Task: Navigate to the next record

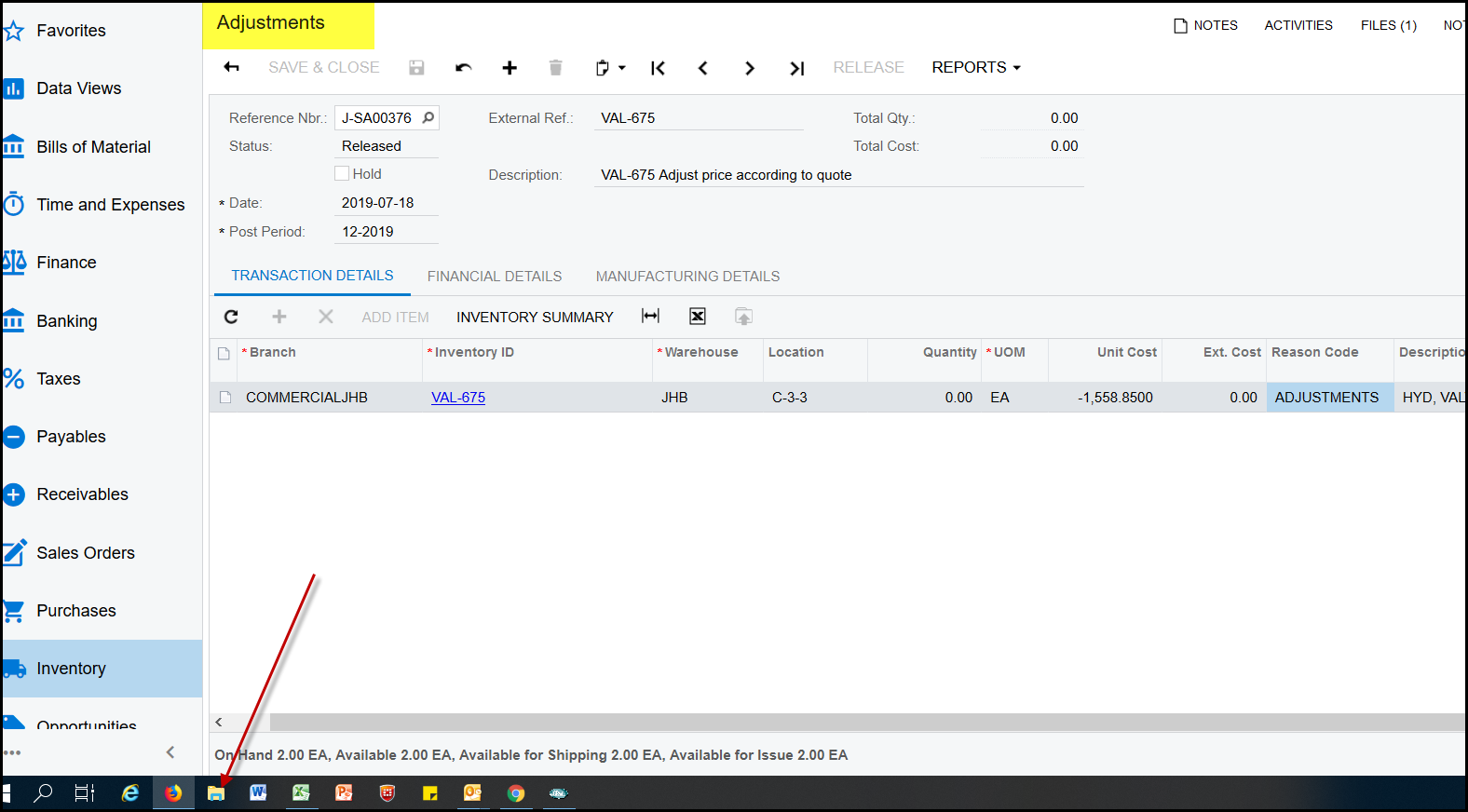Action: pos(749,68)
